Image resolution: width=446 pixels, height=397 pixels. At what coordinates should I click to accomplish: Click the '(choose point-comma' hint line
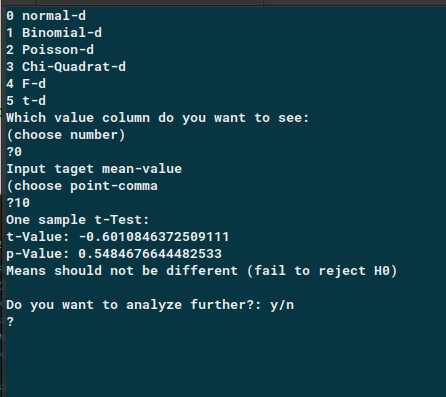[82, 186]
